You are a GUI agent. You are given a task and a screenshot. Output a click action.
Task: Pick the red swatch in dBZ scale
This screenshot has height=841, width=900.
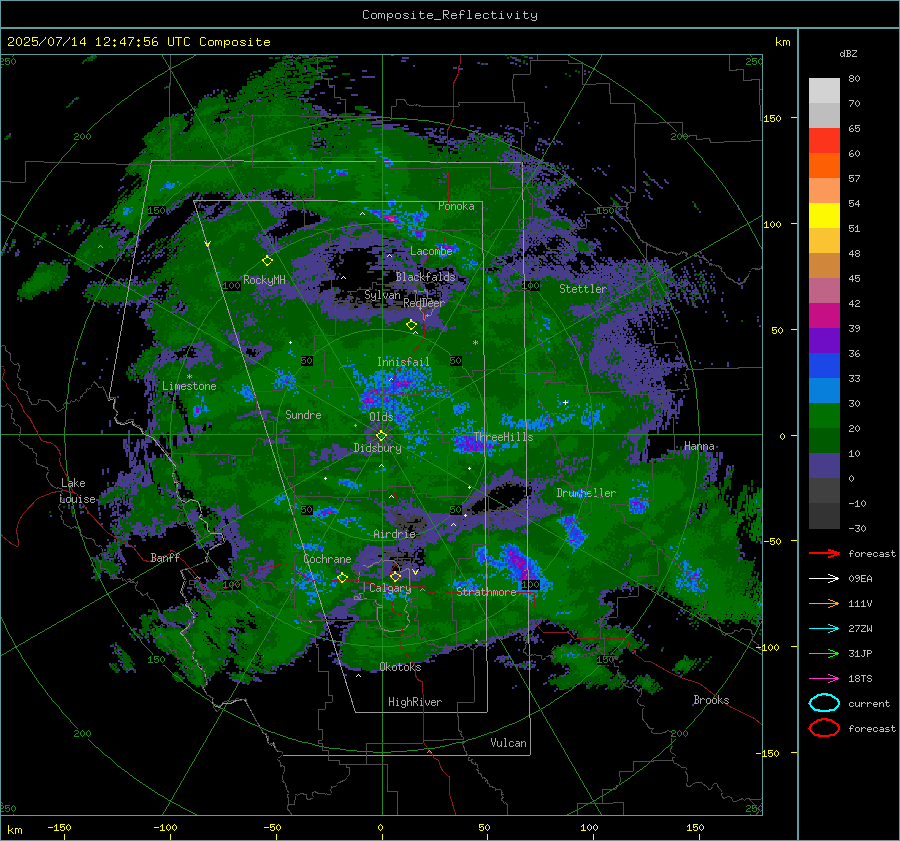[x=824, y=141]
